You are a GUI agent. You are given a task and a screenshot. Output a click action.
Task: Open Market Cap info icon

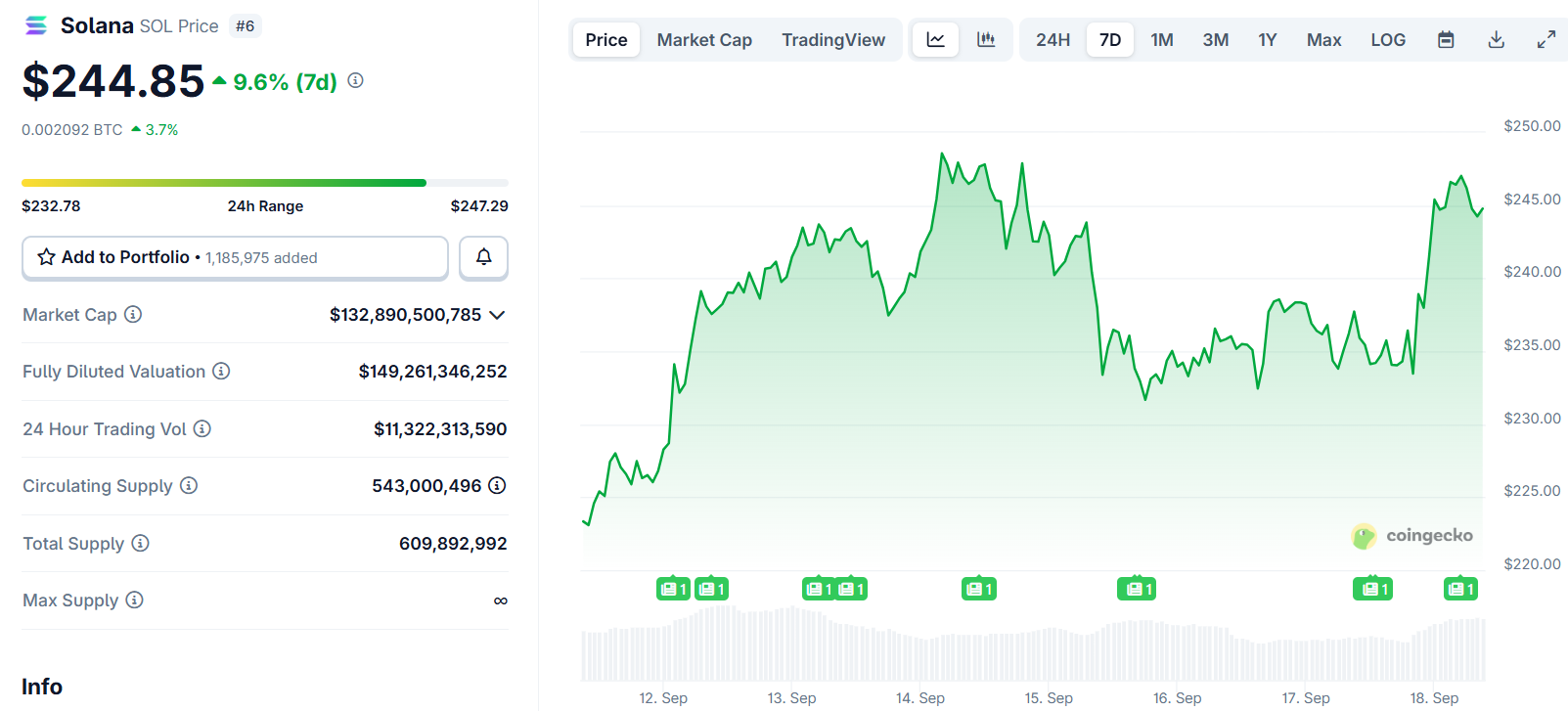[133, 314]
